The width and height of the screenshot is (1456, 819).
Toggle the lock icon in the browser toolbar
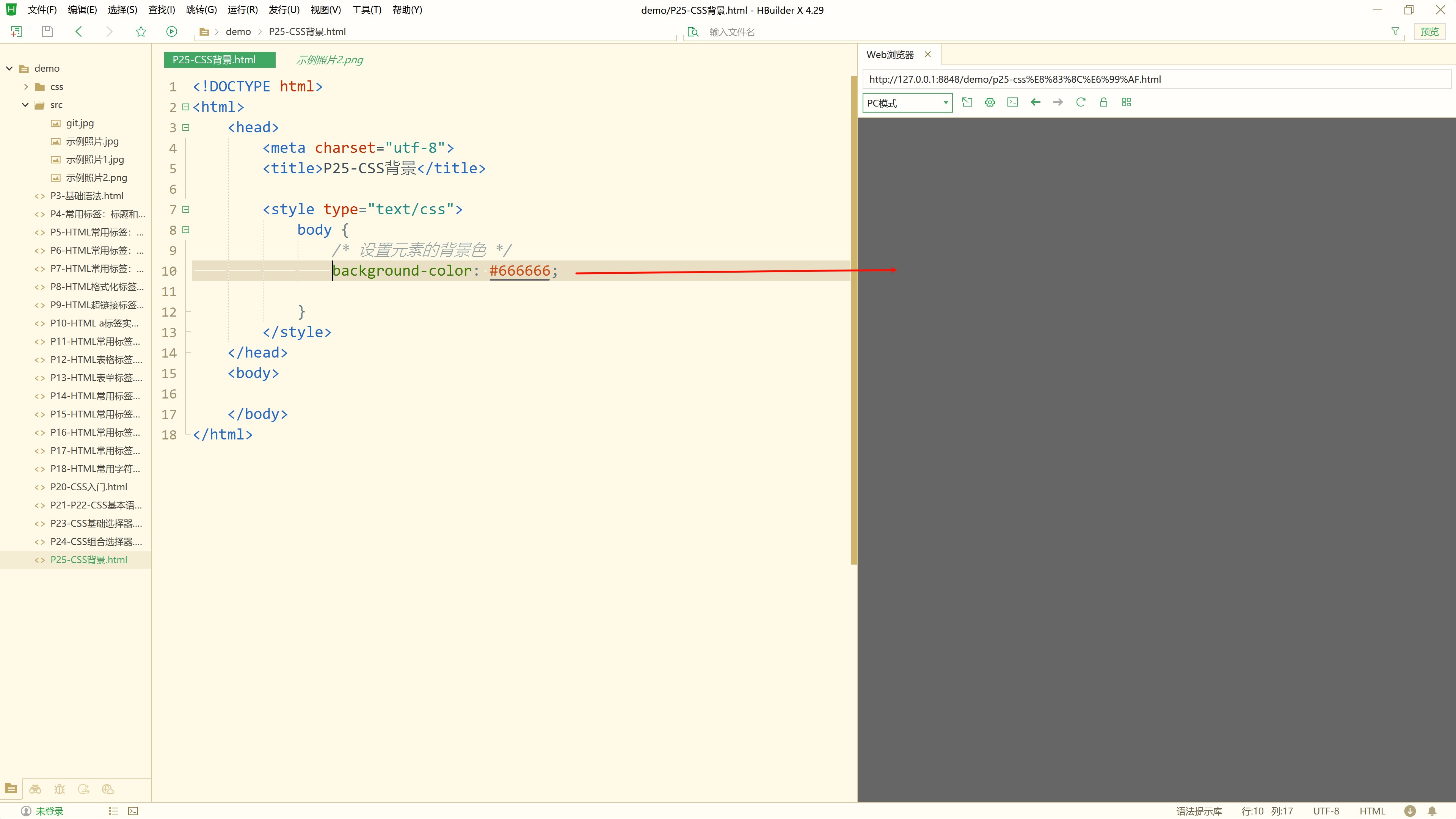click(x=1103, y=102)
